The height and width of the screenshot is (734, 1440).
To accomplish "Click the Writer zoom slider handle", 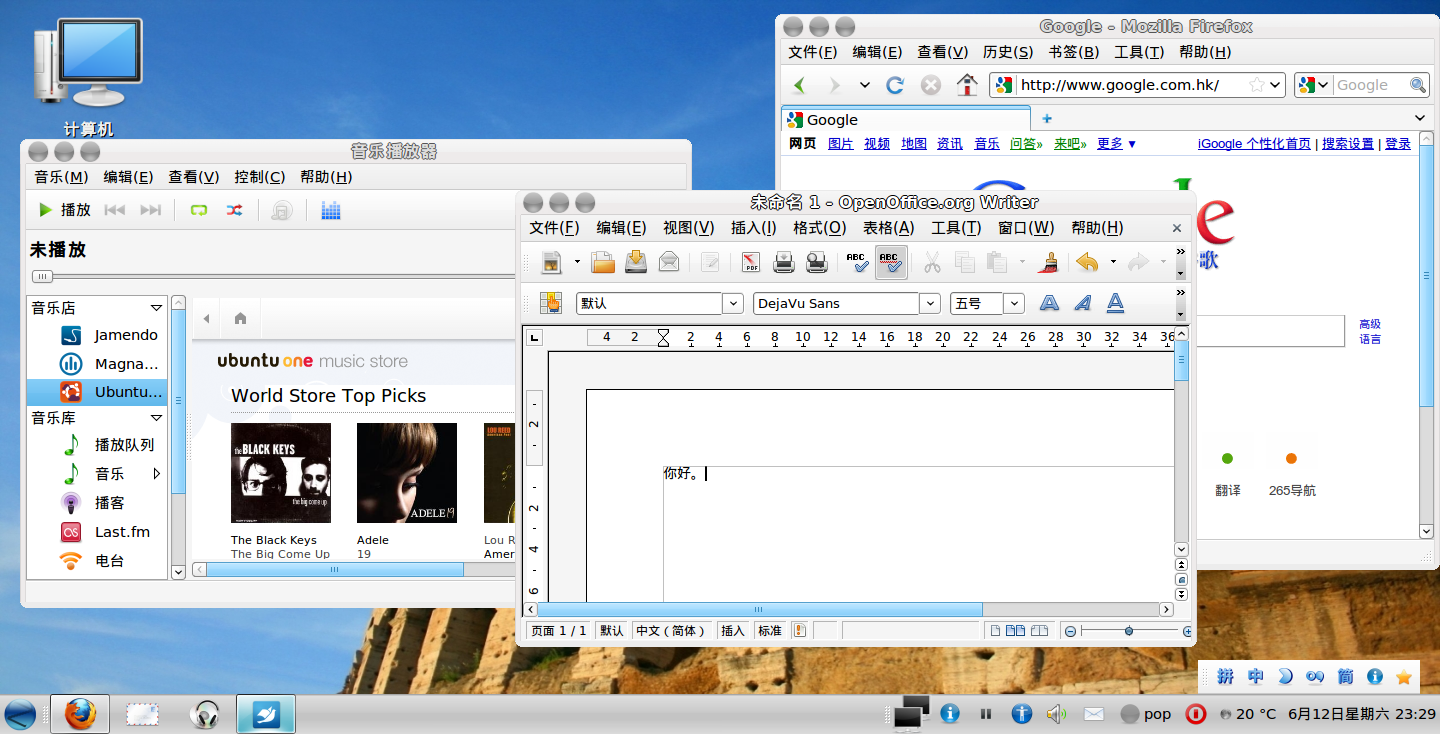I will [1129, 631].
